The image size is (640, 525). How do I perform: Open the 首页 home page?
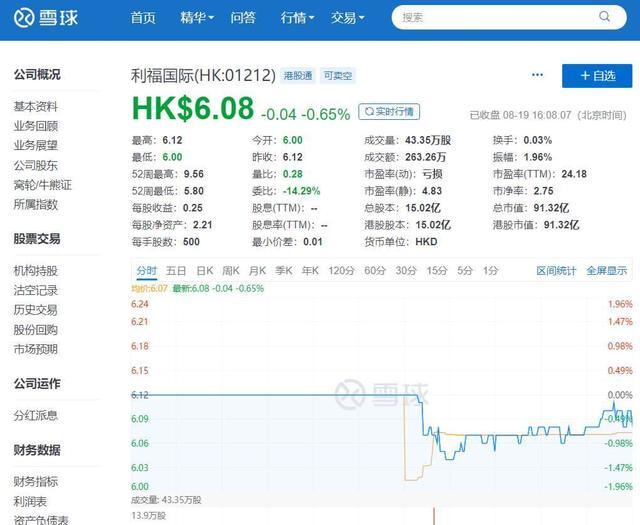(x=143, y=18)
